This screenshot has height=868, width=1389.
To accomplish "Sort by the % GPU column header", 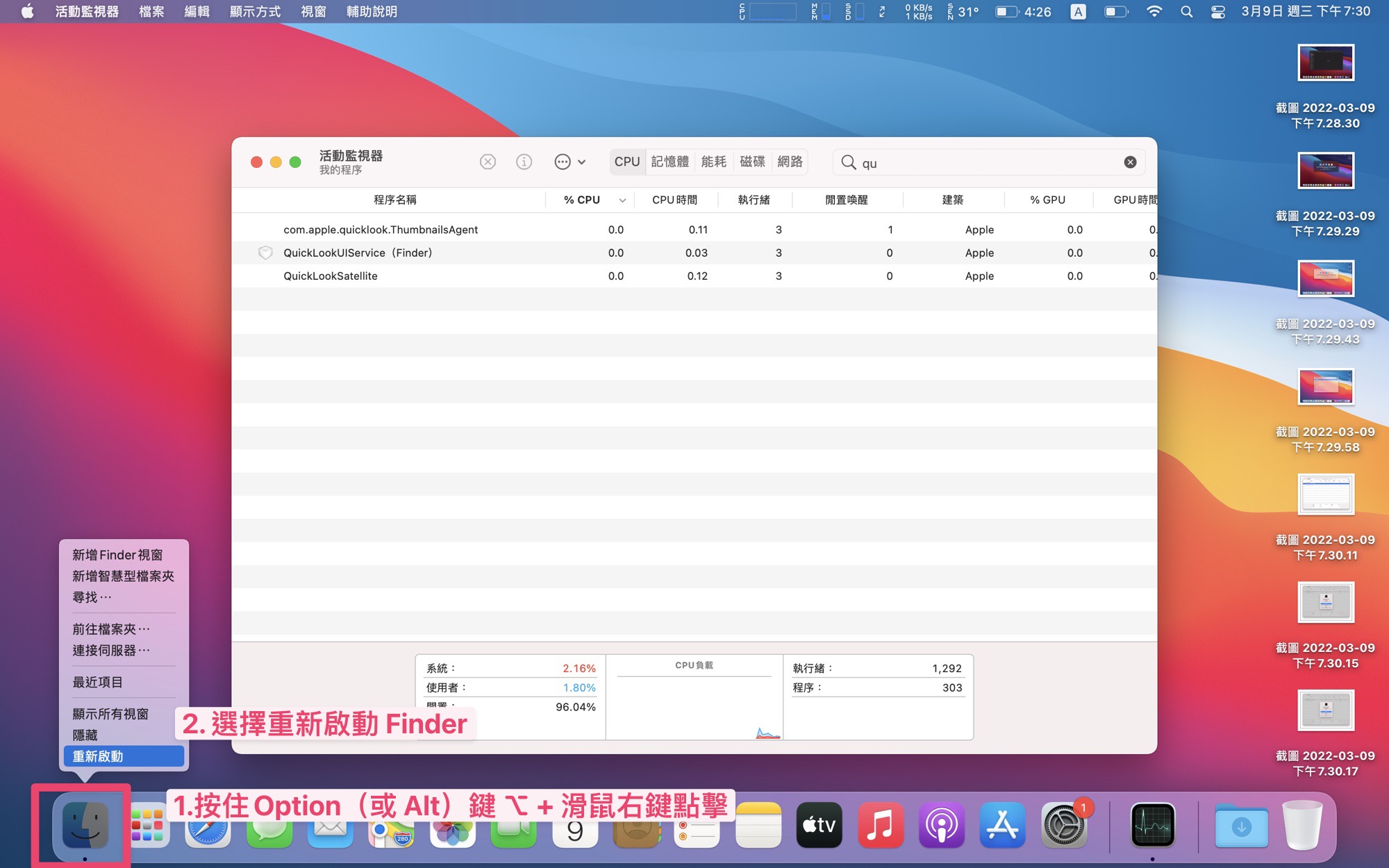I will [x=1047, y=200].
